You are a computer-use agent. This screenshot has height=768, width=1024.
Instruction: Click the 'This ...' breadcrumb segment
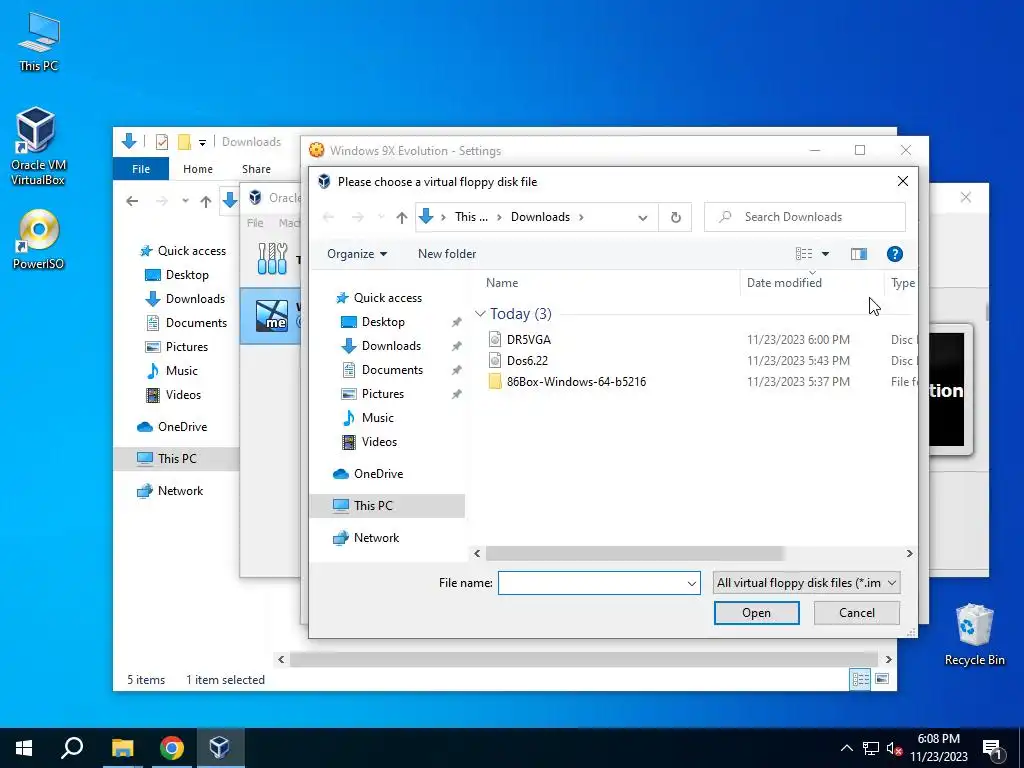point(471,217)
